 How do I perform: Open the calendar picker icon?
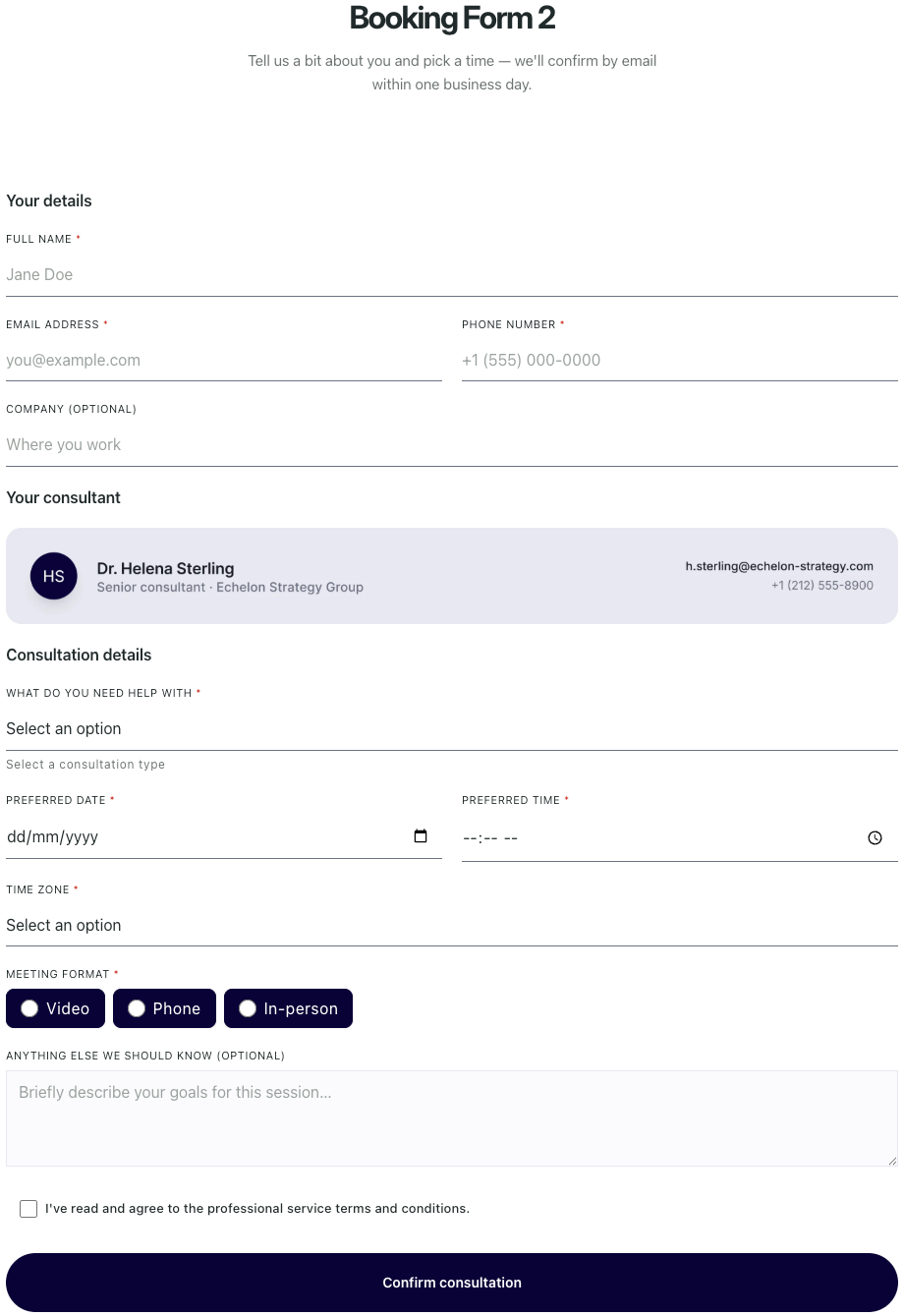coord(421,836)
